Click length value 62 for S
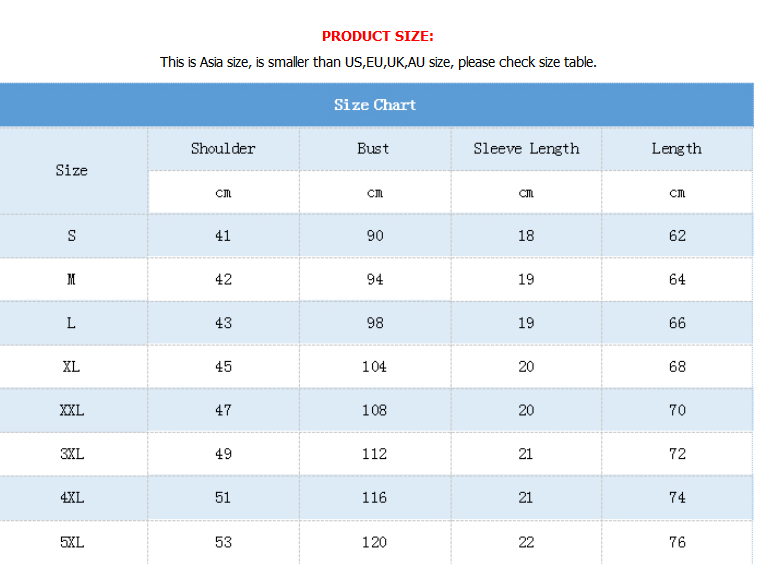 pyautogui.click(x=677, y=236)
